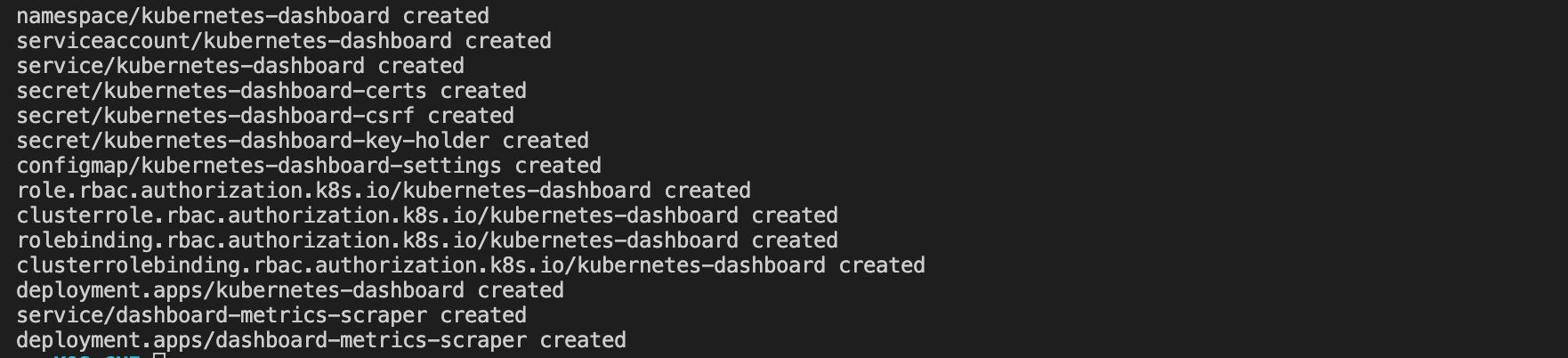The height and width of the screenshot is (358, 1568).
Task: Click the service/dashboard-metrics-scraper text
Action: tap(222, 315)
